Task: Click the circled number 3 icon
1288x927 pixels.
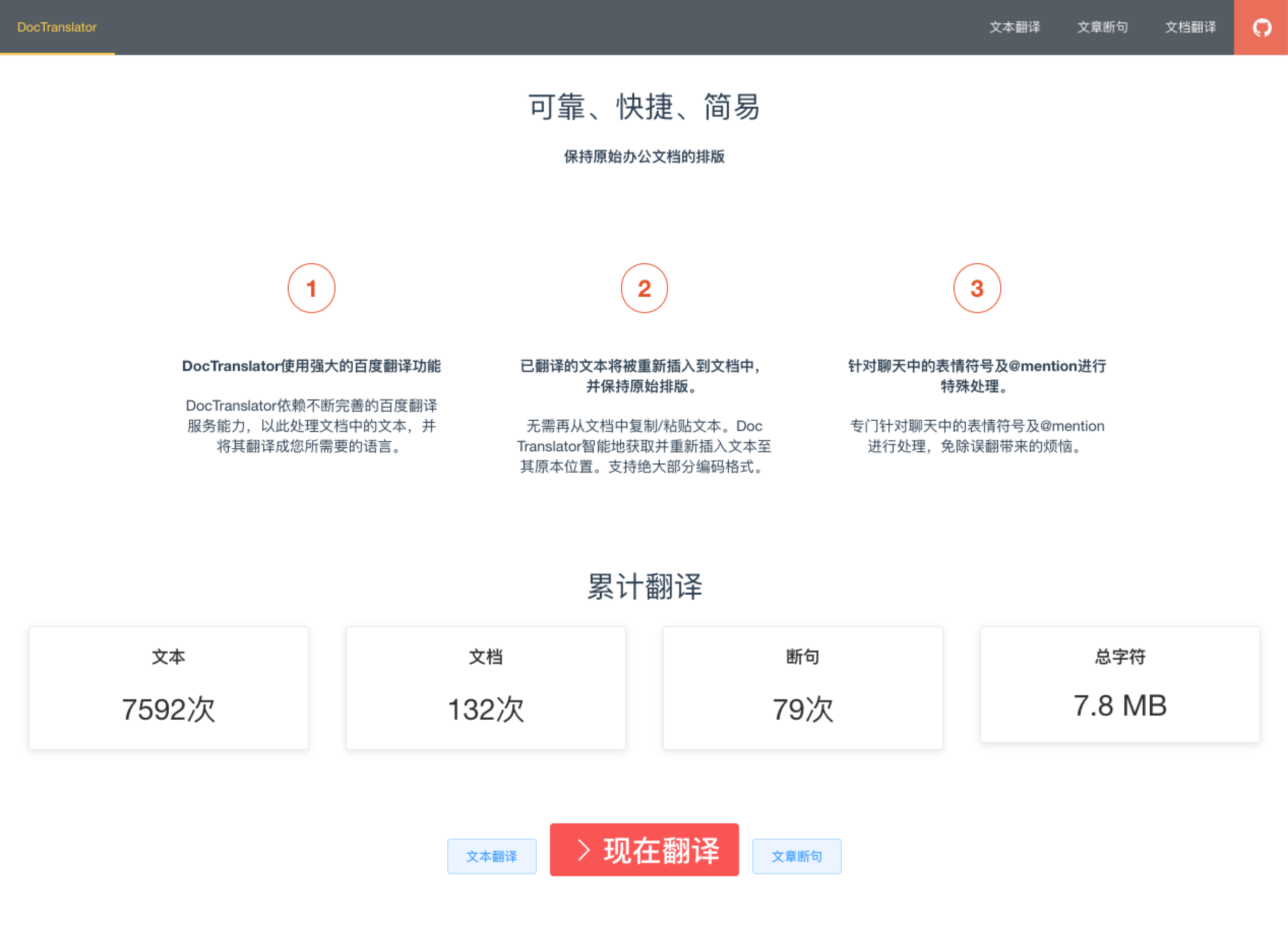Action: coord(977,288)
